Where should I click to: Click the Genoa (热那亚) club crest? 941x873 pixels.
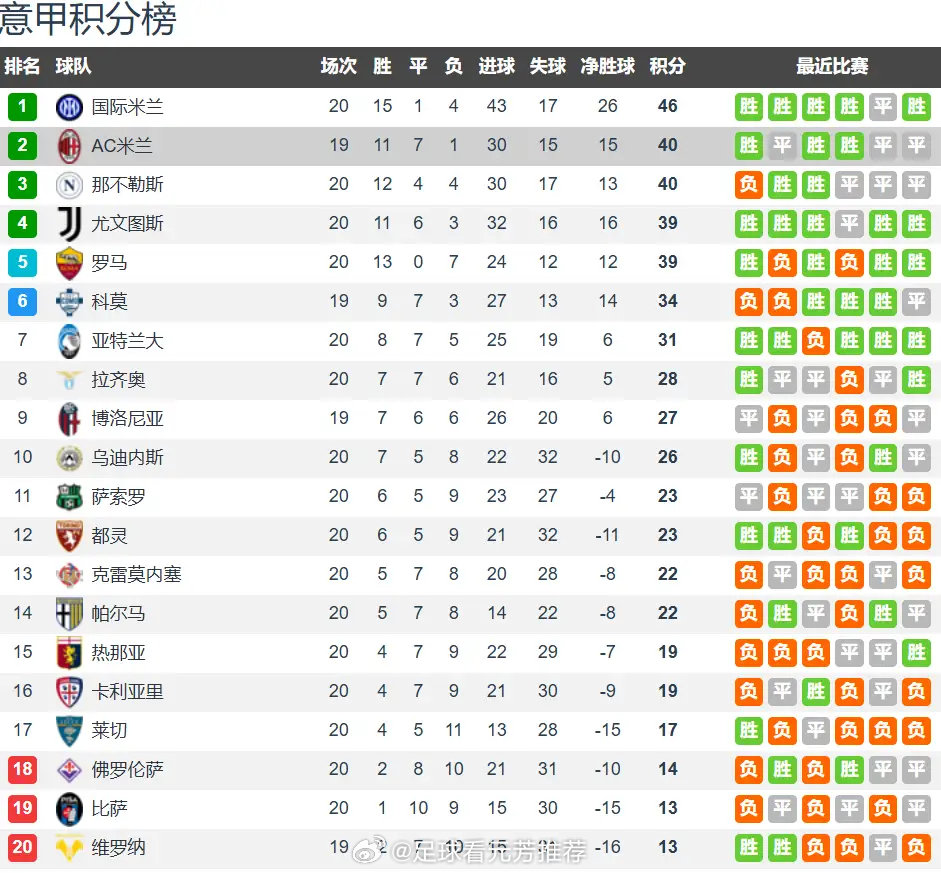tap(69, 653)
